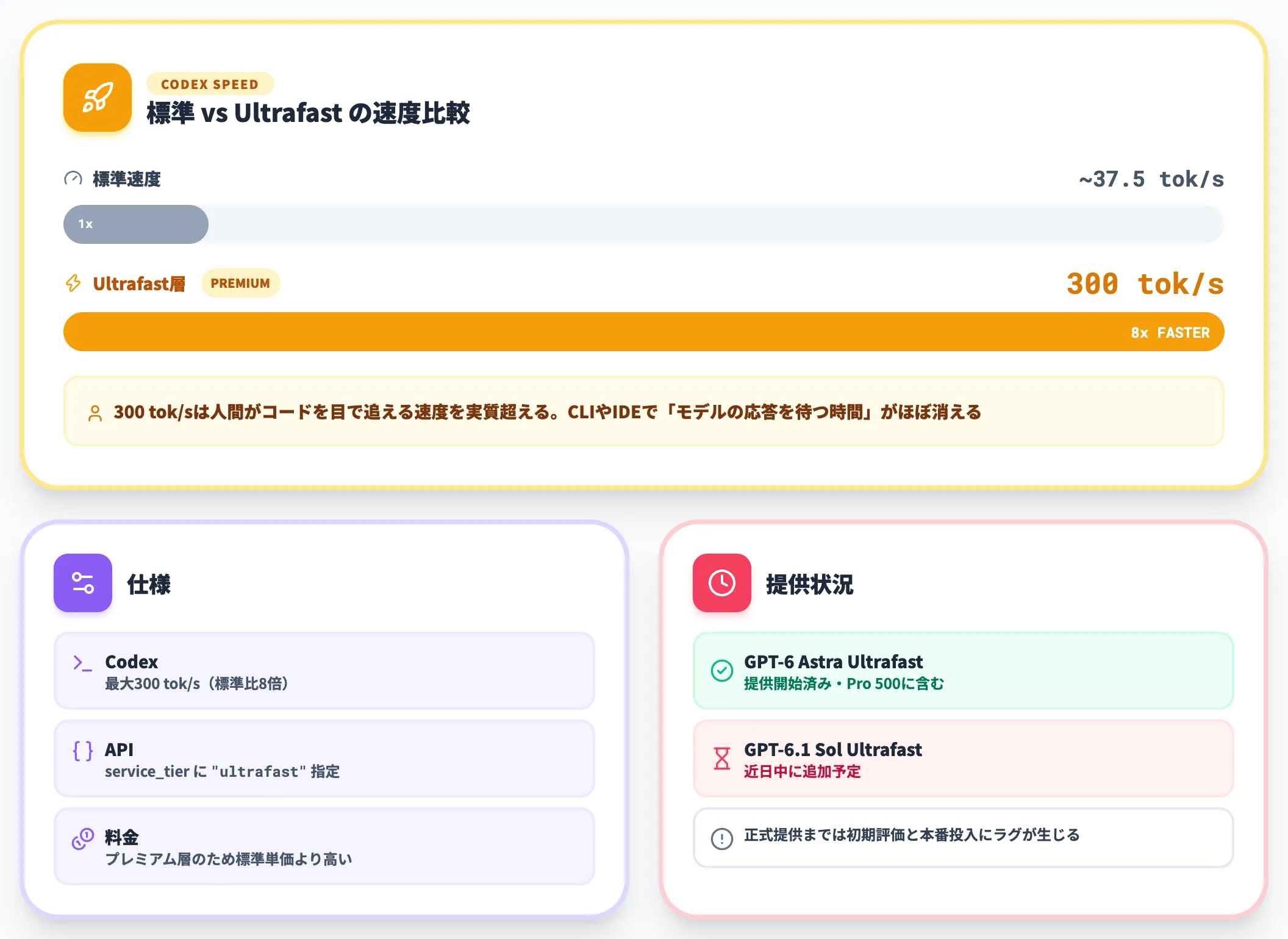
Task: Click the 8x FASTER label
Action: [1170, 333]
